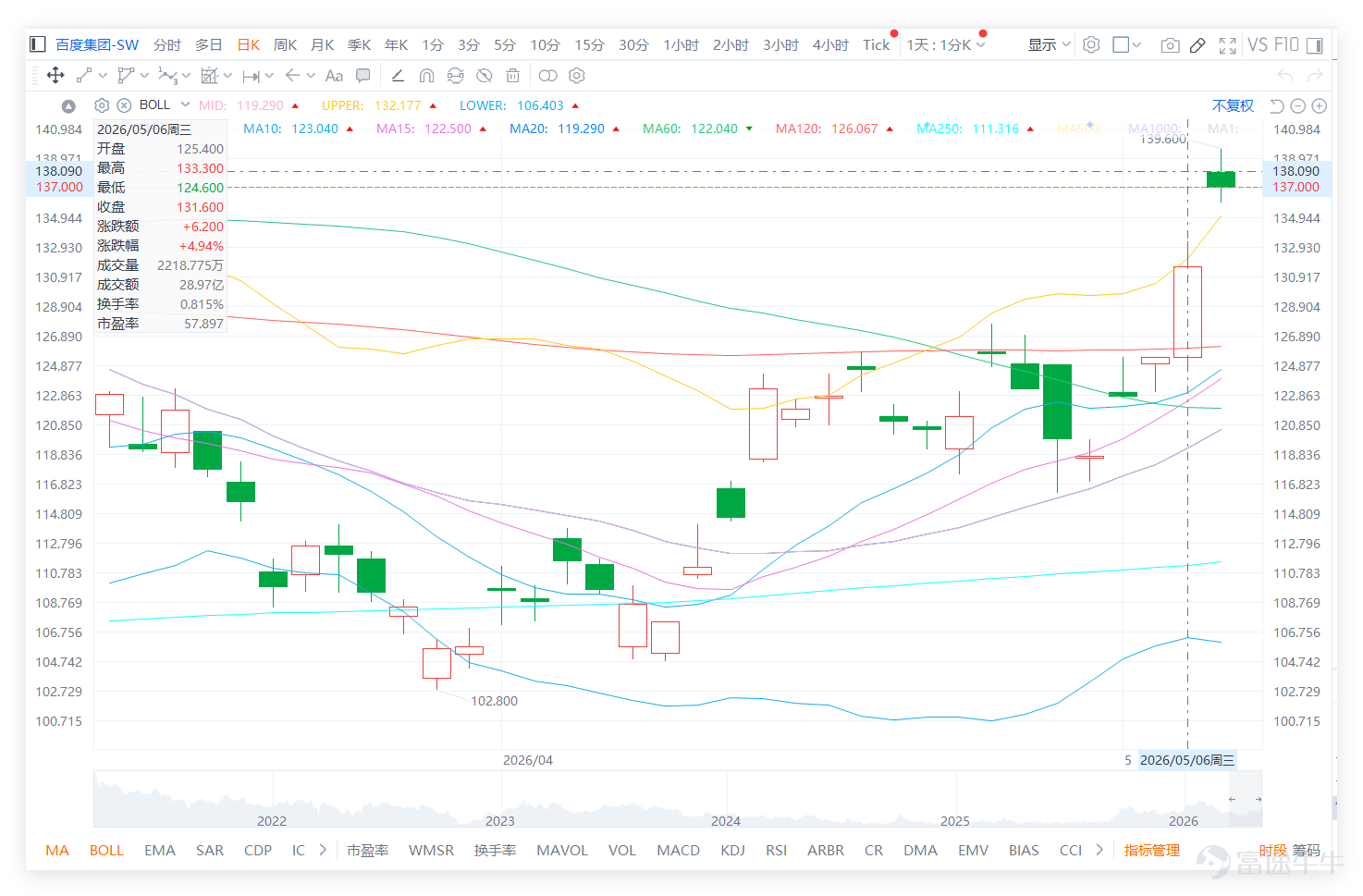1363x896 pixels.
Task: Click the timeline navigator range selector
Action: [1245, 799]
